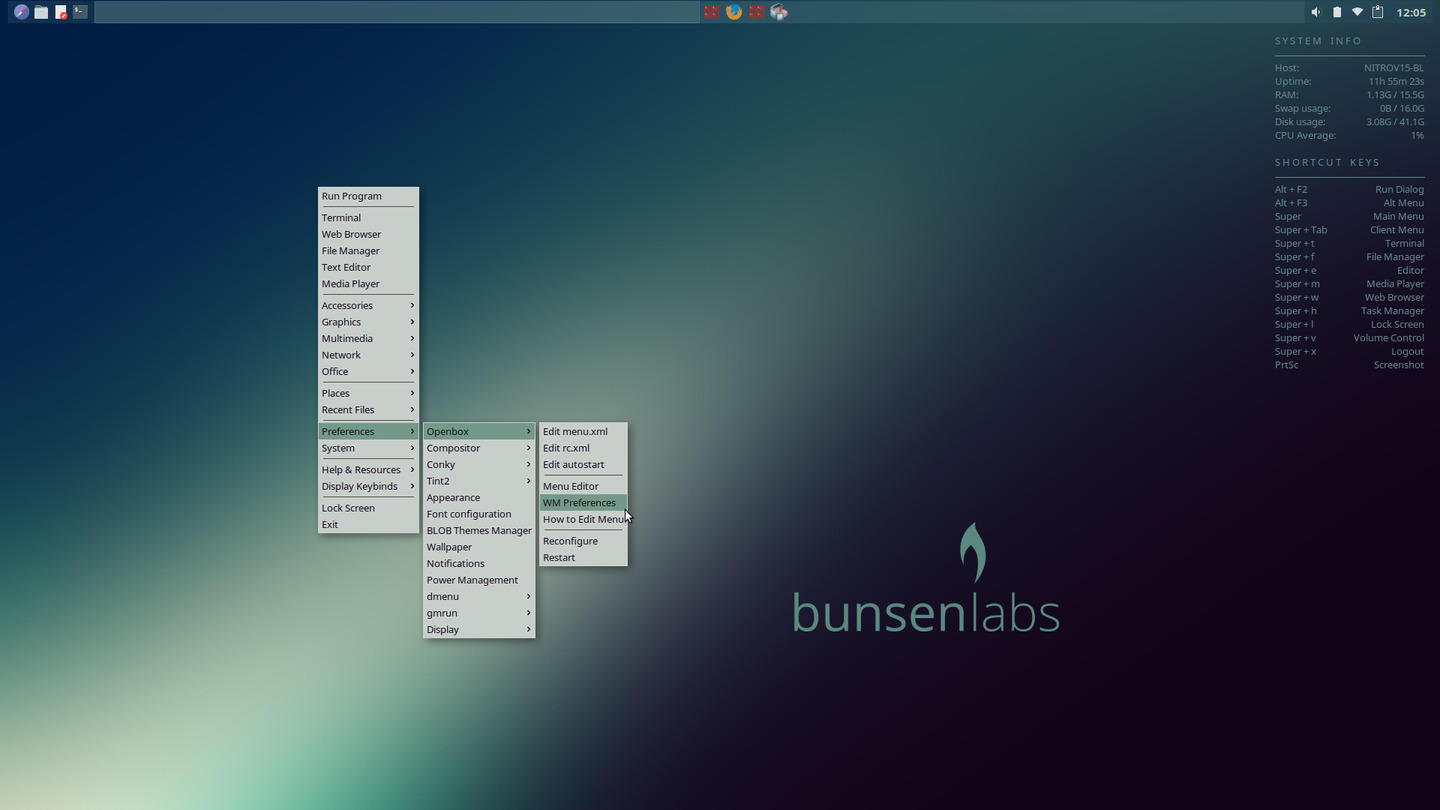Open the volume speaker tray icon
The height and width of the screenshot is (810, 1440).
pos(1316,12)
